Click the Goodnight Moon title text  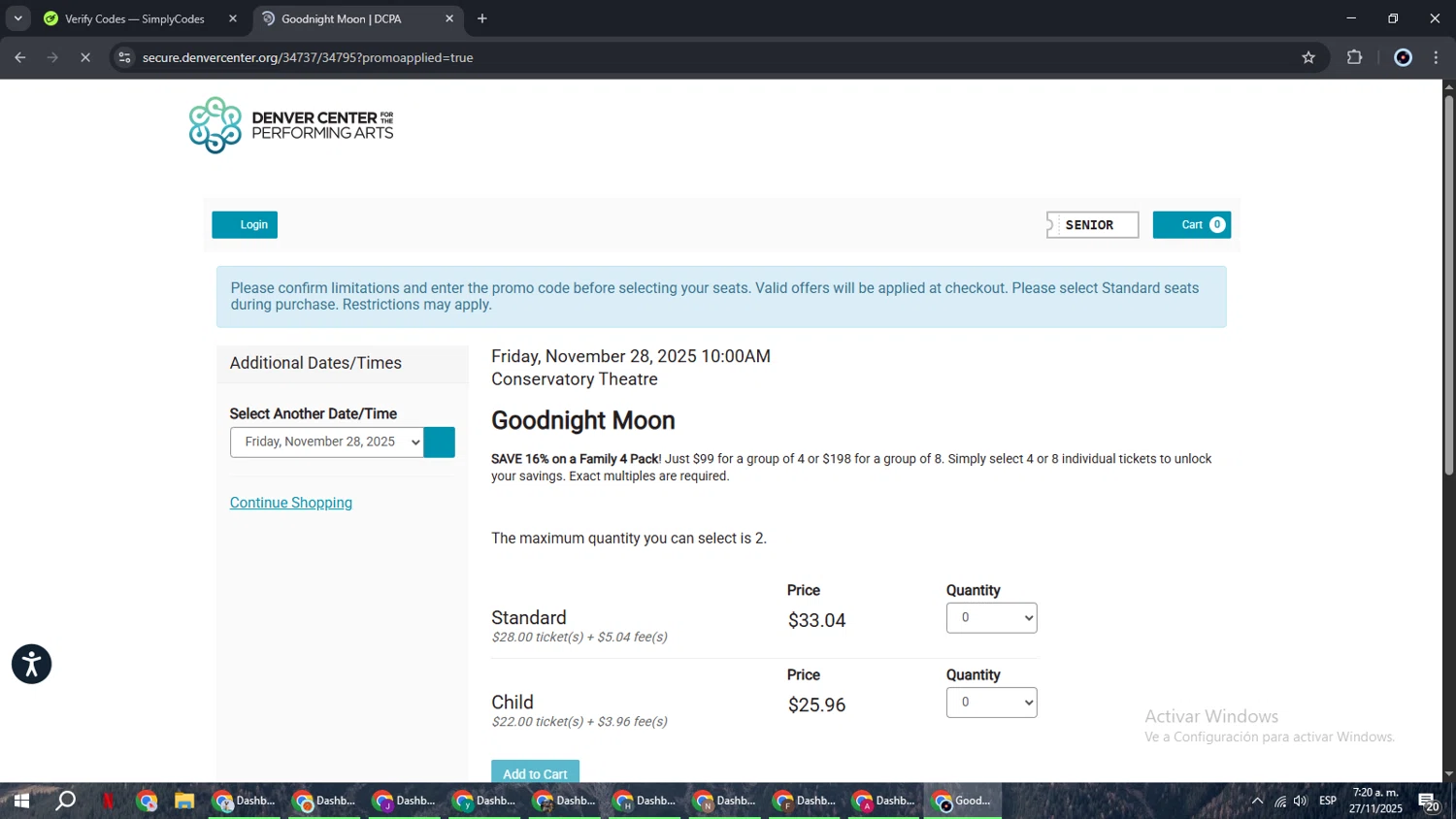point(582,420)
